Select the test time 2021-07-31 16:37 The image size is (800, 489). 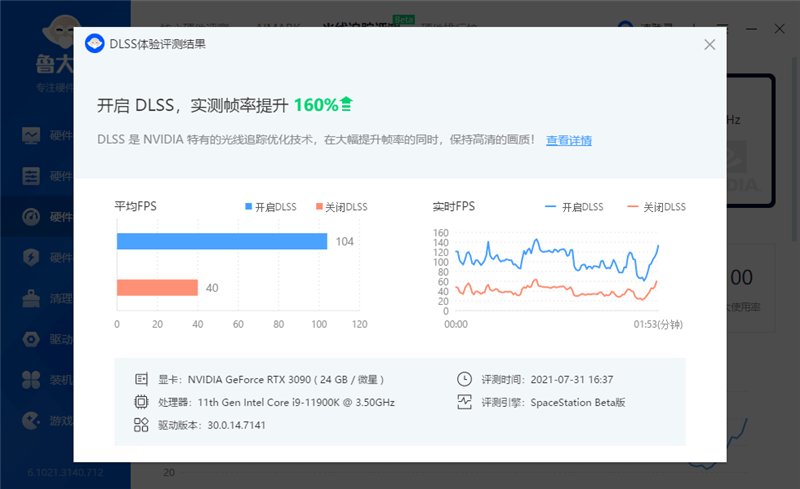571,380
